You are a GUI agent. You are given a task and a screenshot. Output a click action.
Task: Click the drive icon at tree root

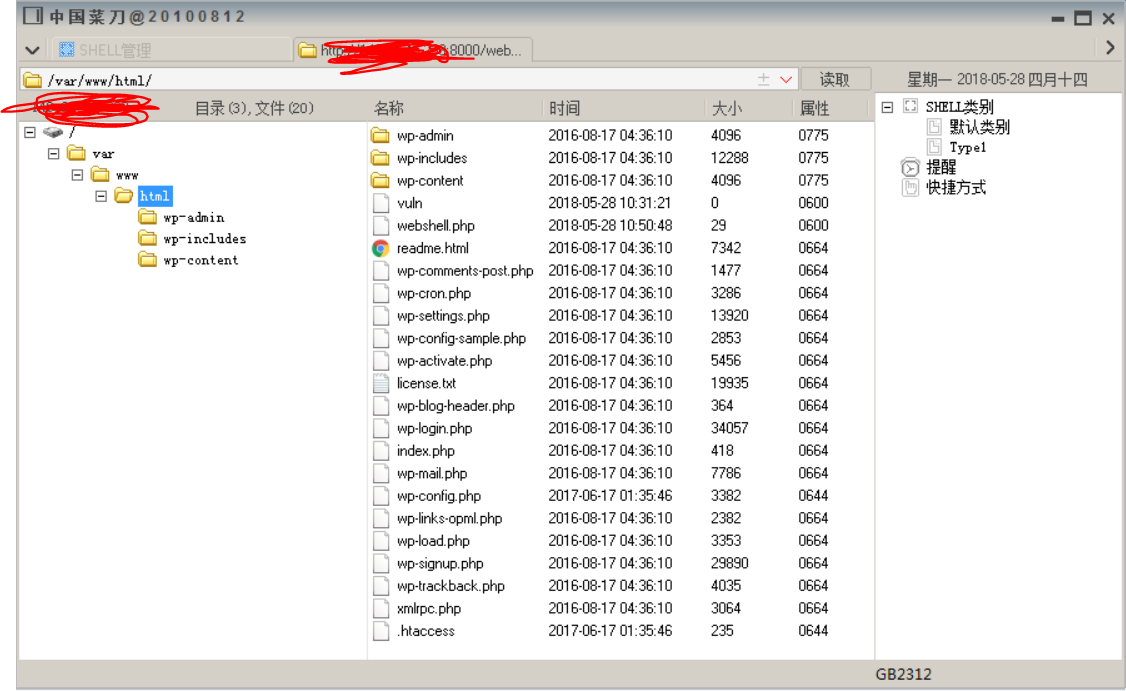pyautogui.click(x=52, y=132)
